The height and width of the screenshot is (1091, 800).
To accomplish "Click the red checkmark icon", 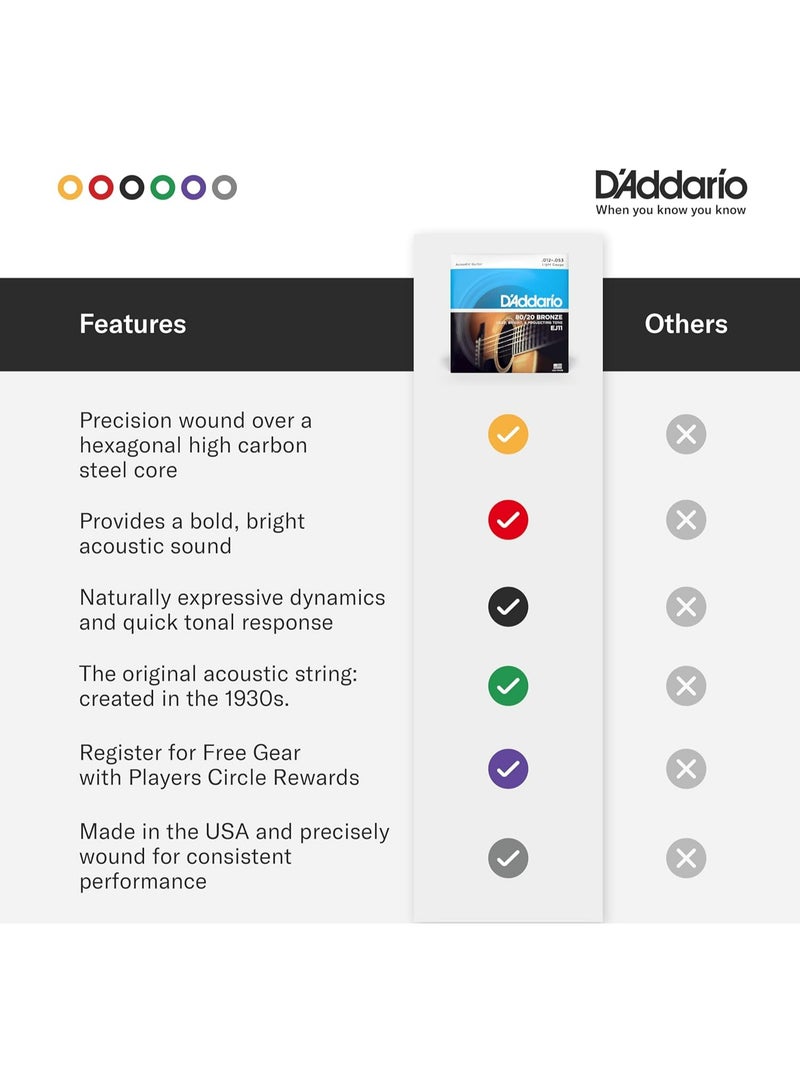I will pyautogui.click(x=508, y=520).
